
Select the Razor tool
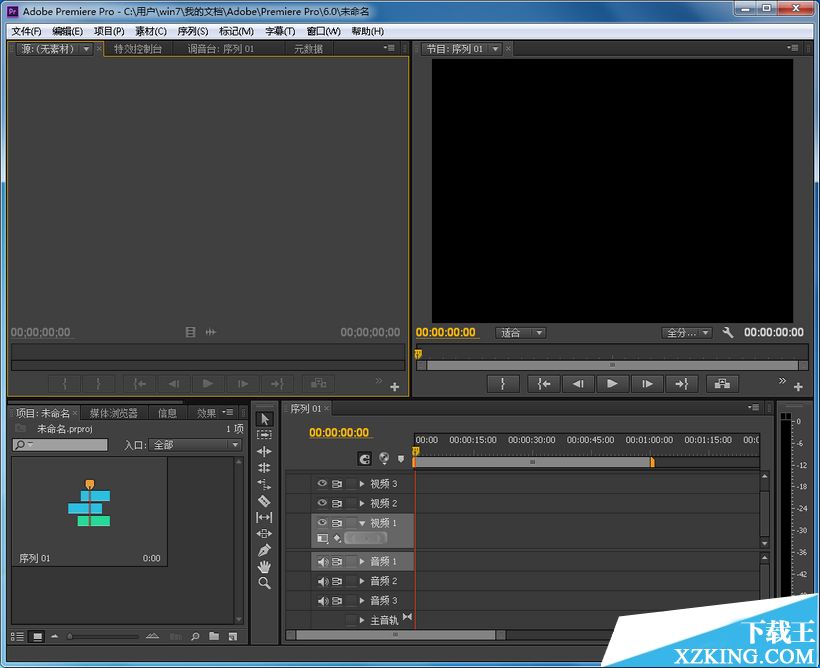point(264,501)
